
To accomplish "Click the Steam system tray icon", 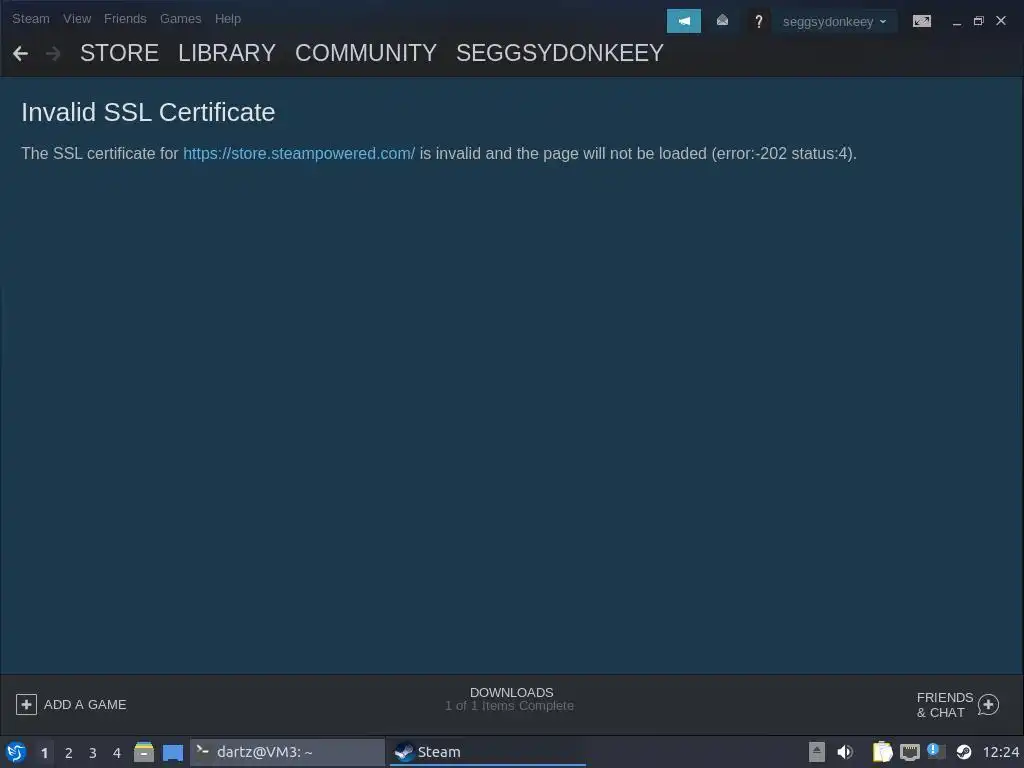I will coord(963,752).
